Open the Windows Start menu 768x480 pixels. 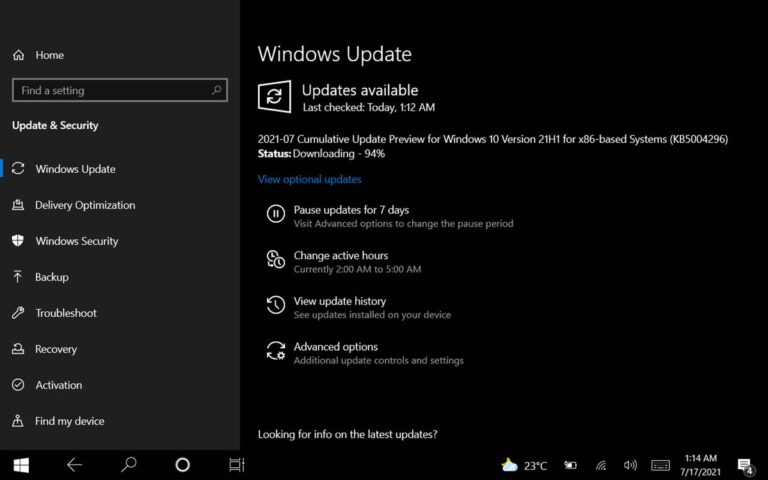click(x=21, y=465)
